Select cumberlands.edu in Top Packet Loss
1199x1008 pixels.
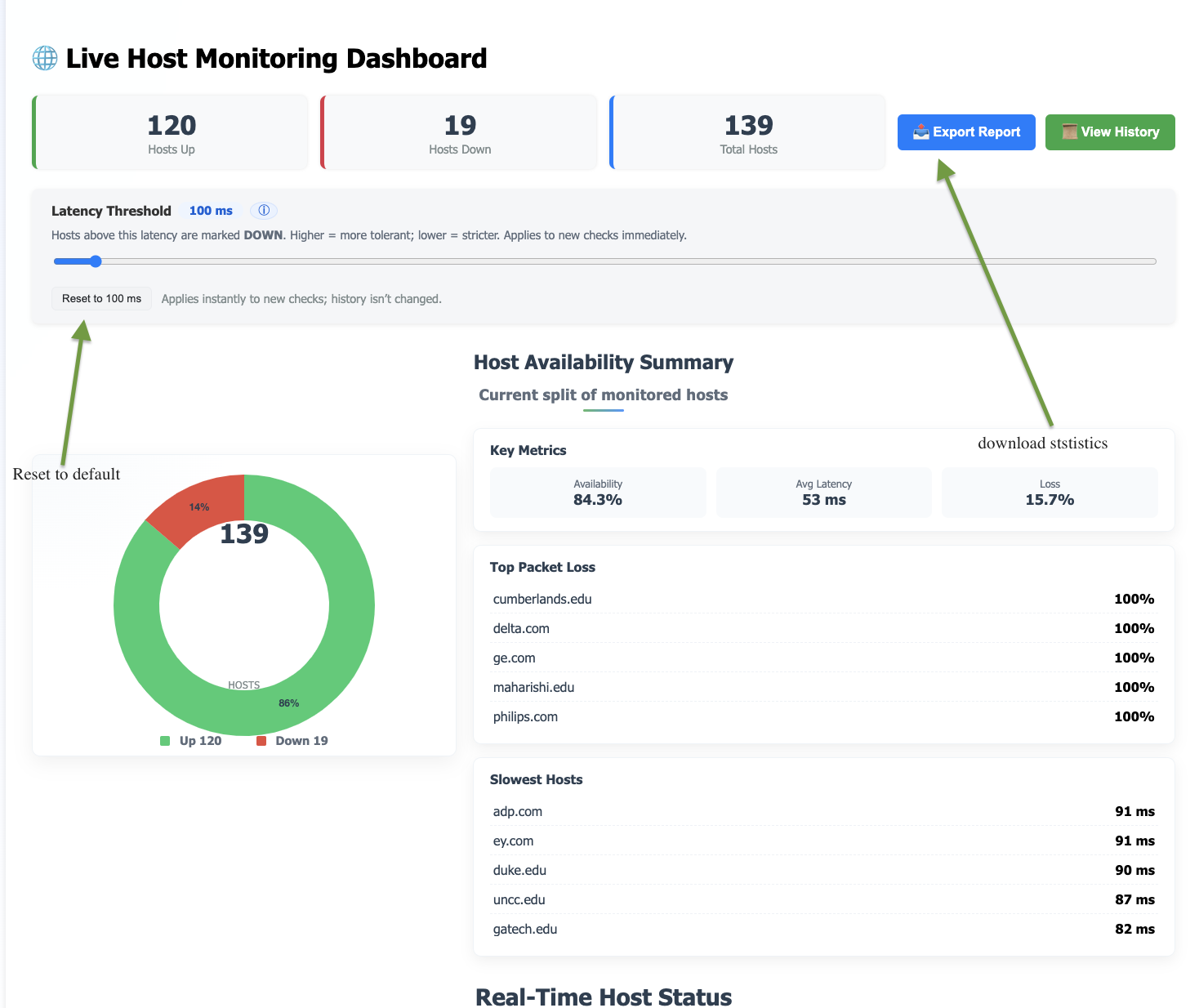click(824, 599)
